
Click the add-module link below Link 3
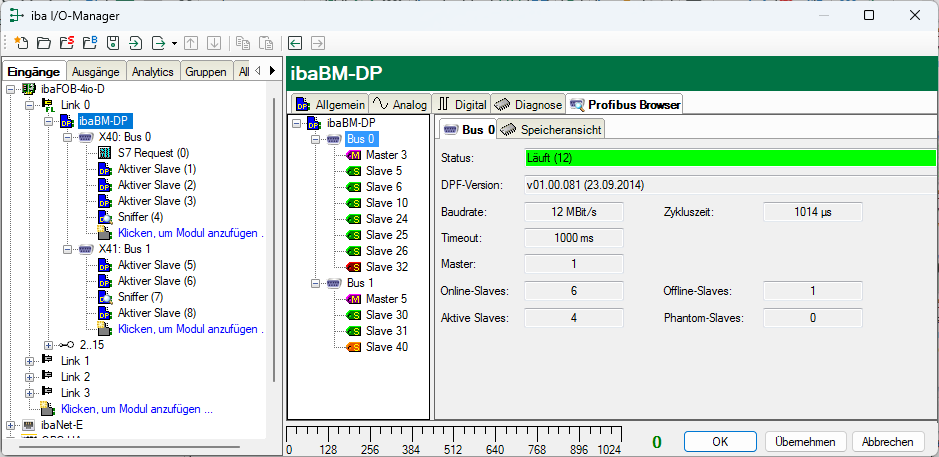pos(137,409)
